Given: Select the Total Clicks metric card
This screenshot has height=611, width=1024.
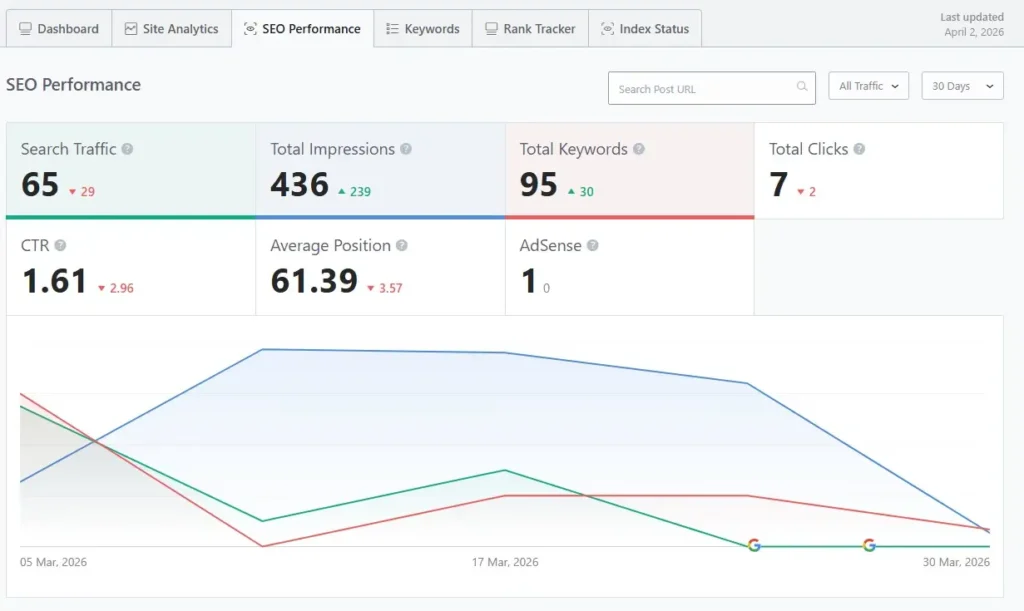Looking at the screenshot, I should click(x=878, y=170).
